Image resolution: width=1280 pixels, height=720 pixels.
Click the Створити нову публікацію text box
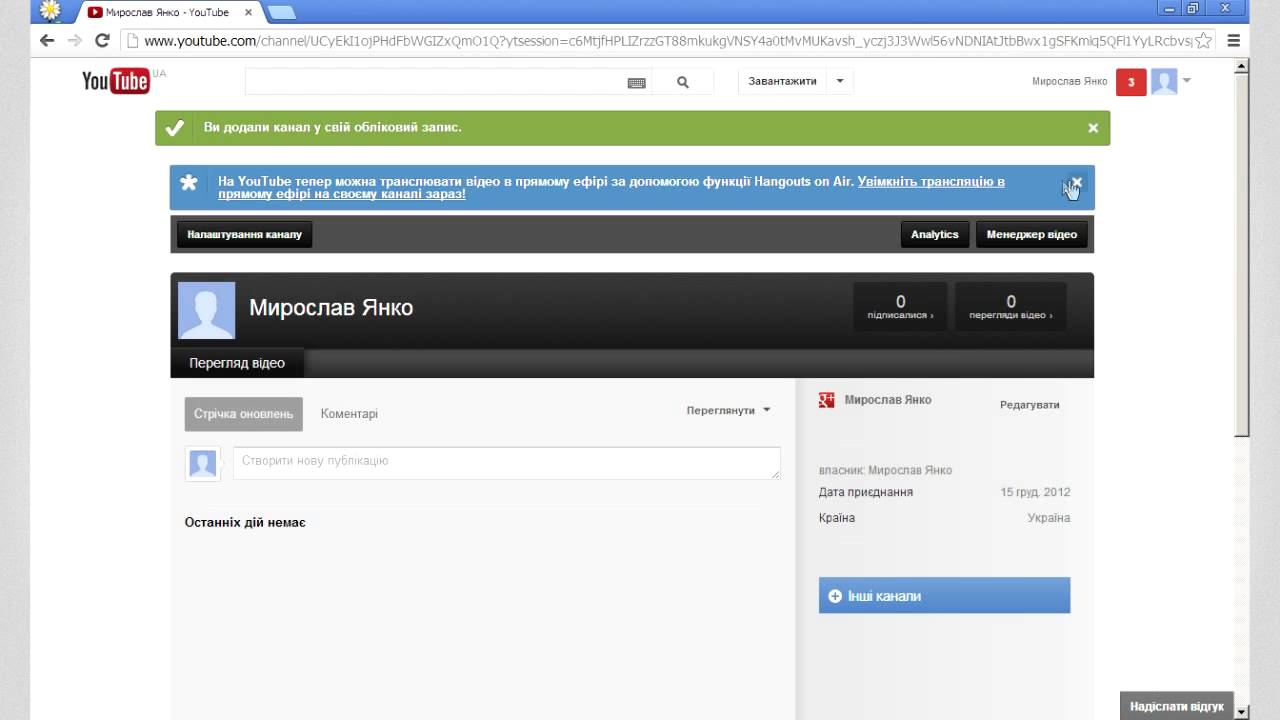507,462
